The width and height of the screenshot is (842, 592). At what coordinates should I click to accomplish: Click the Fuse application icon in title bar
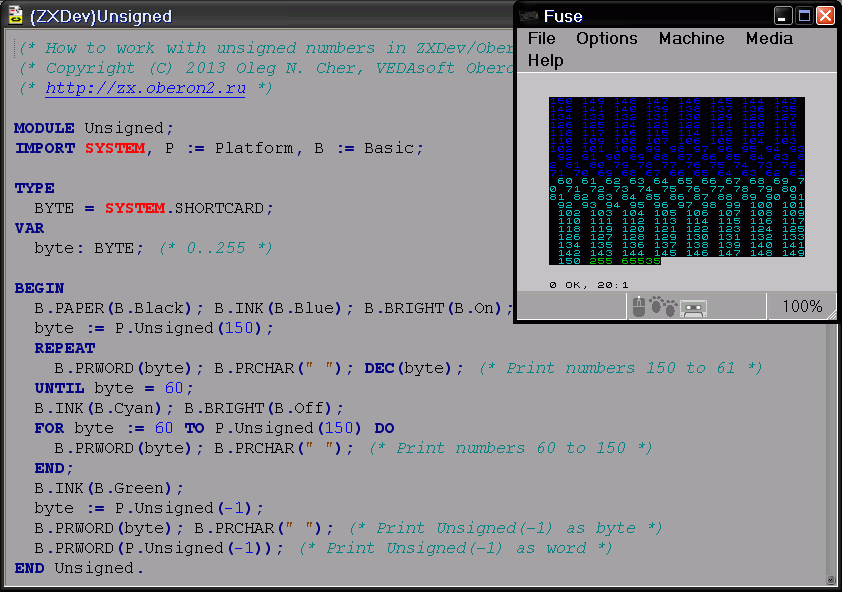(529, 16)
